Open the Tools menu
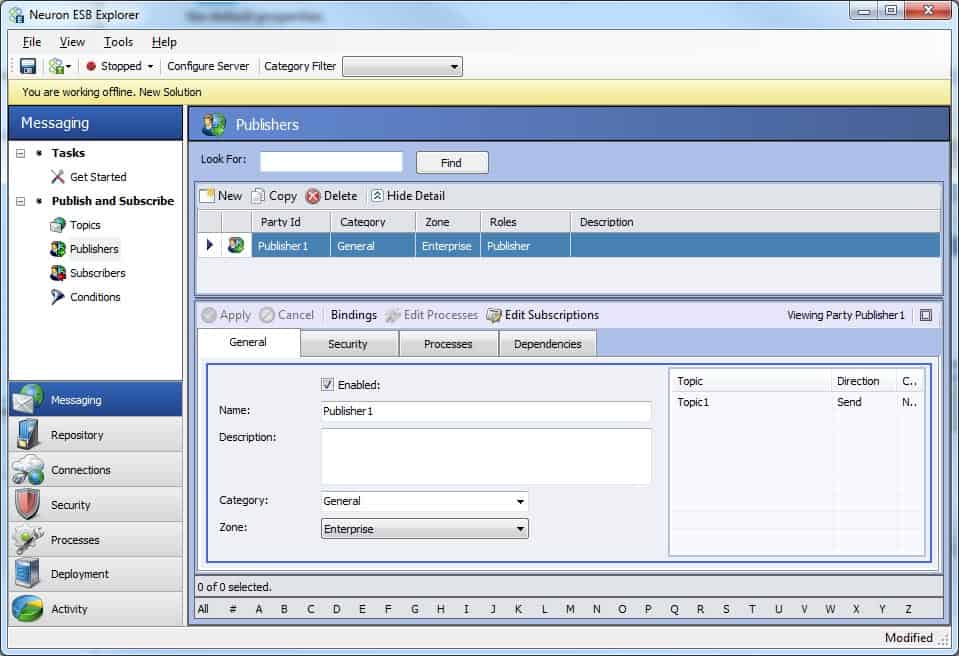The height and width of the screenshot is (656, 959). point(118,42)
